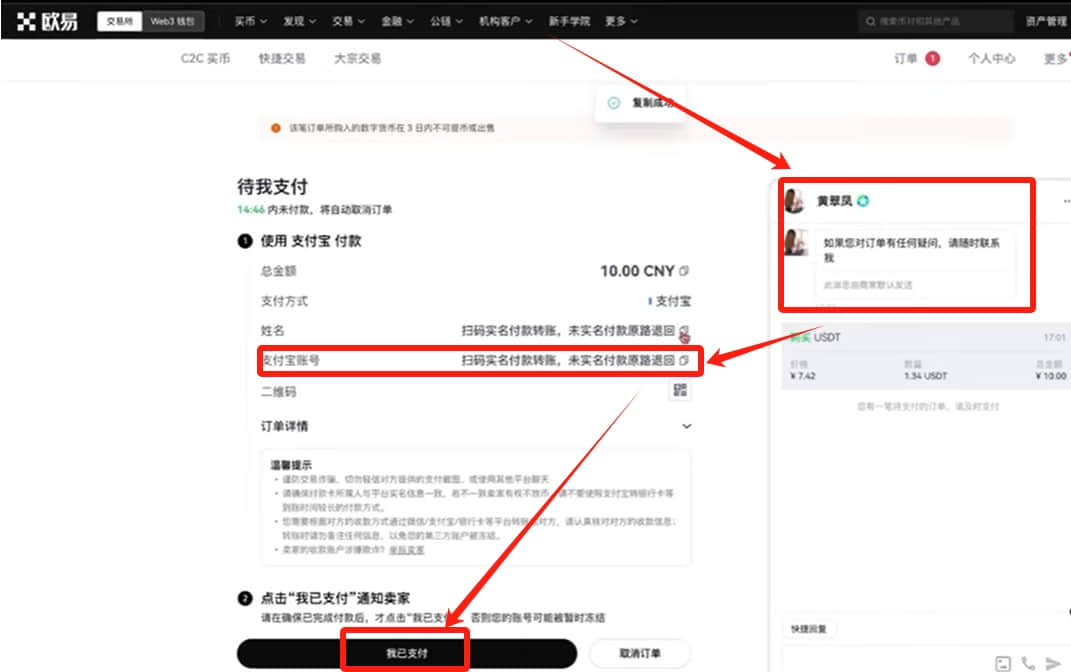Screen dimensions: 1071x672
Task: Click the OKX 欧易 logo
Action: (x=46, y=22)
